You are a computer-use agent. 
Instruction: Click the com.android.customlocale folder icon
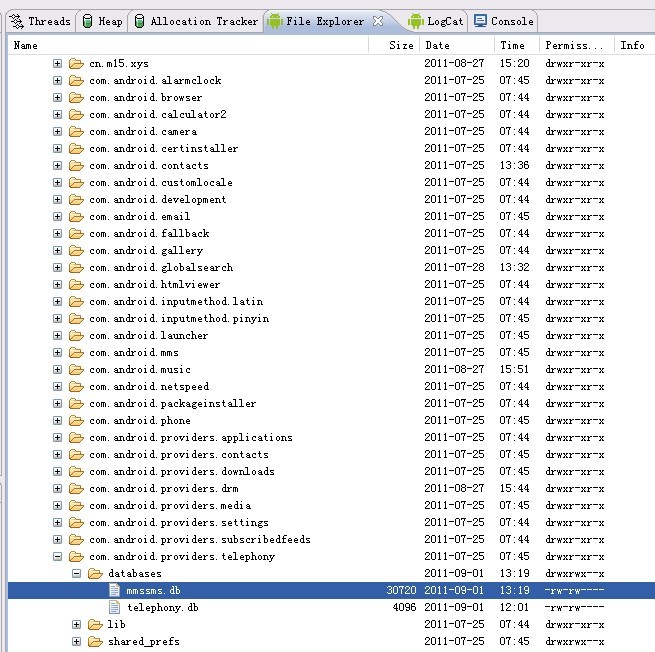(76, 182)
